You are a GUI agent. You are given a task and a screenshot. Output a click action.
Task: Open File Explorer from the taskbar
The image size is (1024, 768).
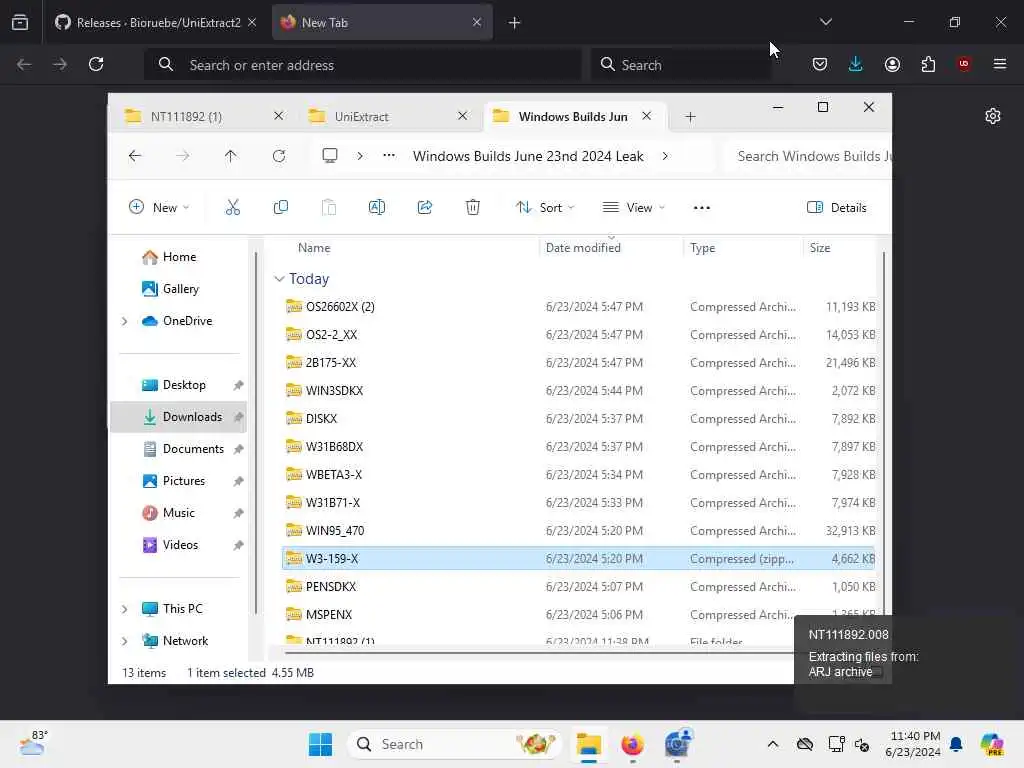pos(588,744)
